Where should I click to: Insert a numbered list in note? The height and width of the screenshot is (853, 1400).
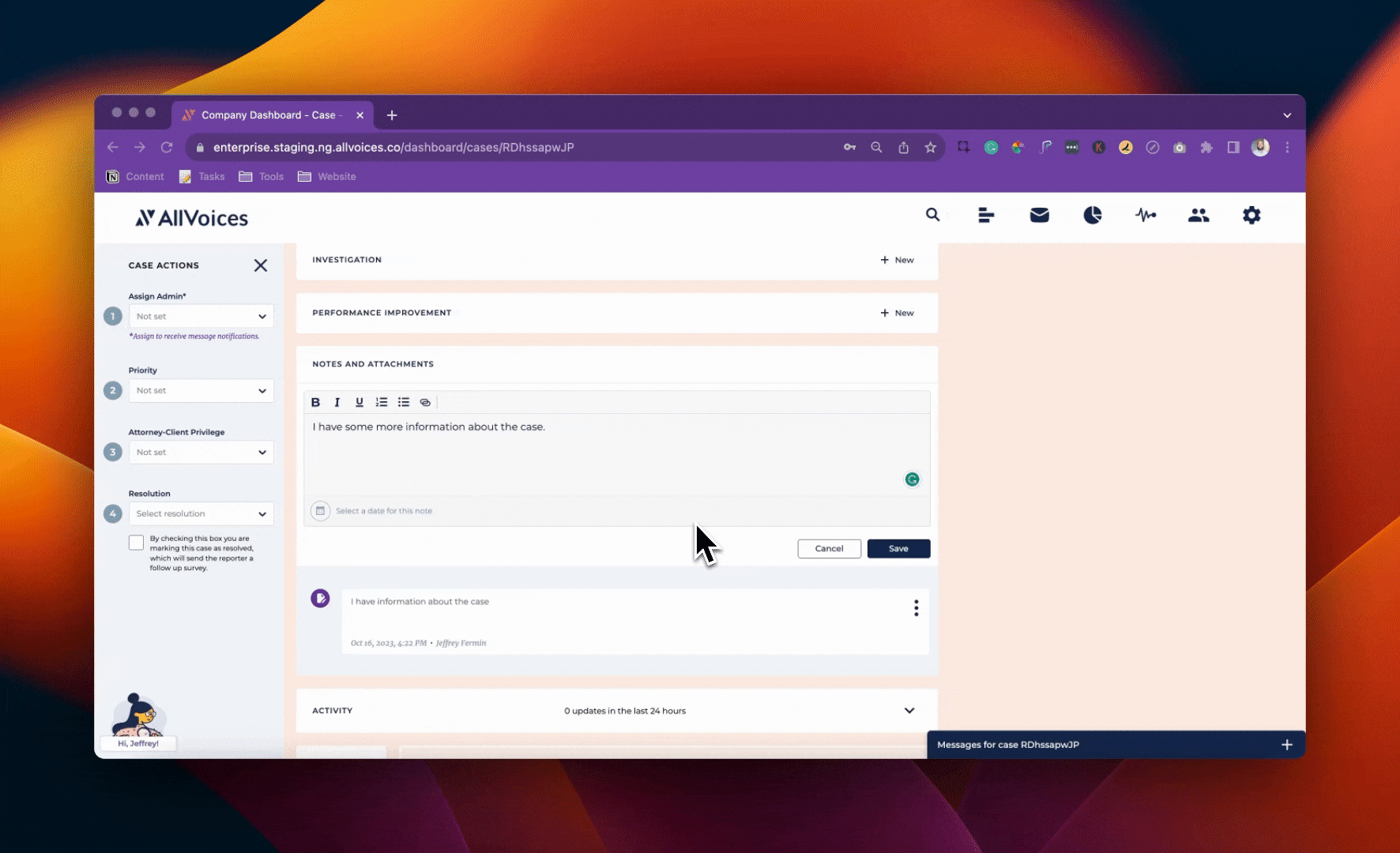[x=382, y=402]
